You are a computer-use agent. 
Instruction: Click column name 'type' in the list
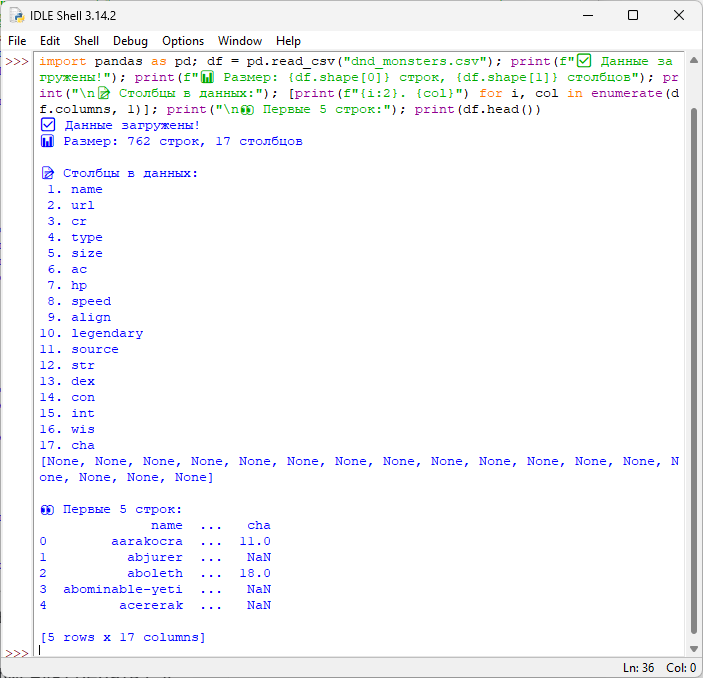(x=87, y=237)
